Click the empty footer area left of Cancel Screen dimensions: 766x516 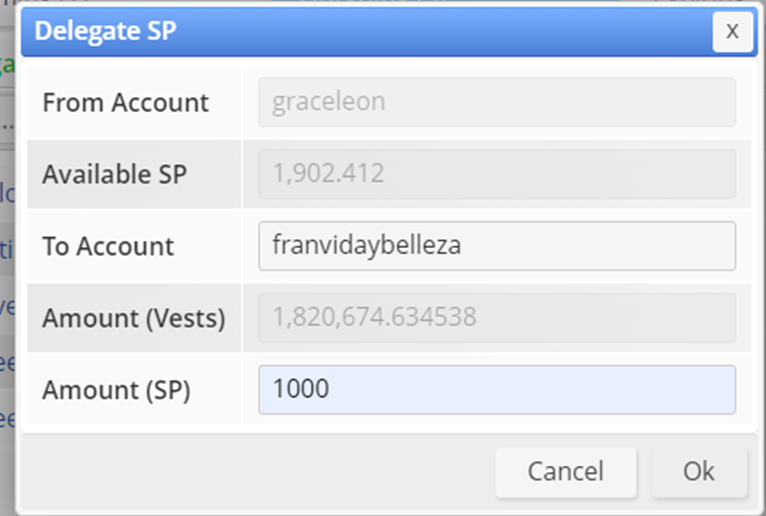tap(250, 471)
